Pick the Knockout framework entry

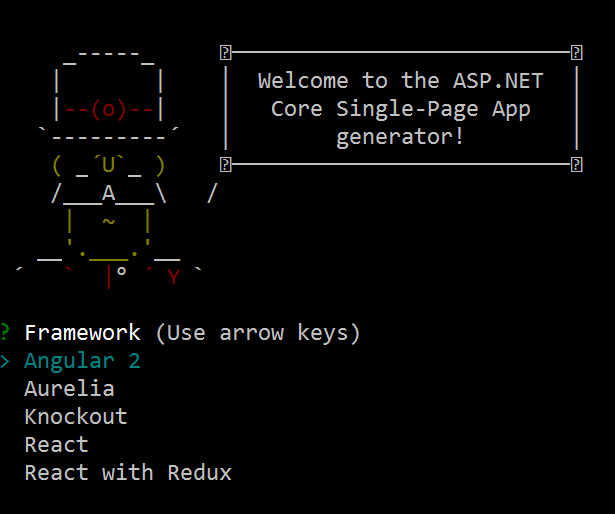[76, 417]
